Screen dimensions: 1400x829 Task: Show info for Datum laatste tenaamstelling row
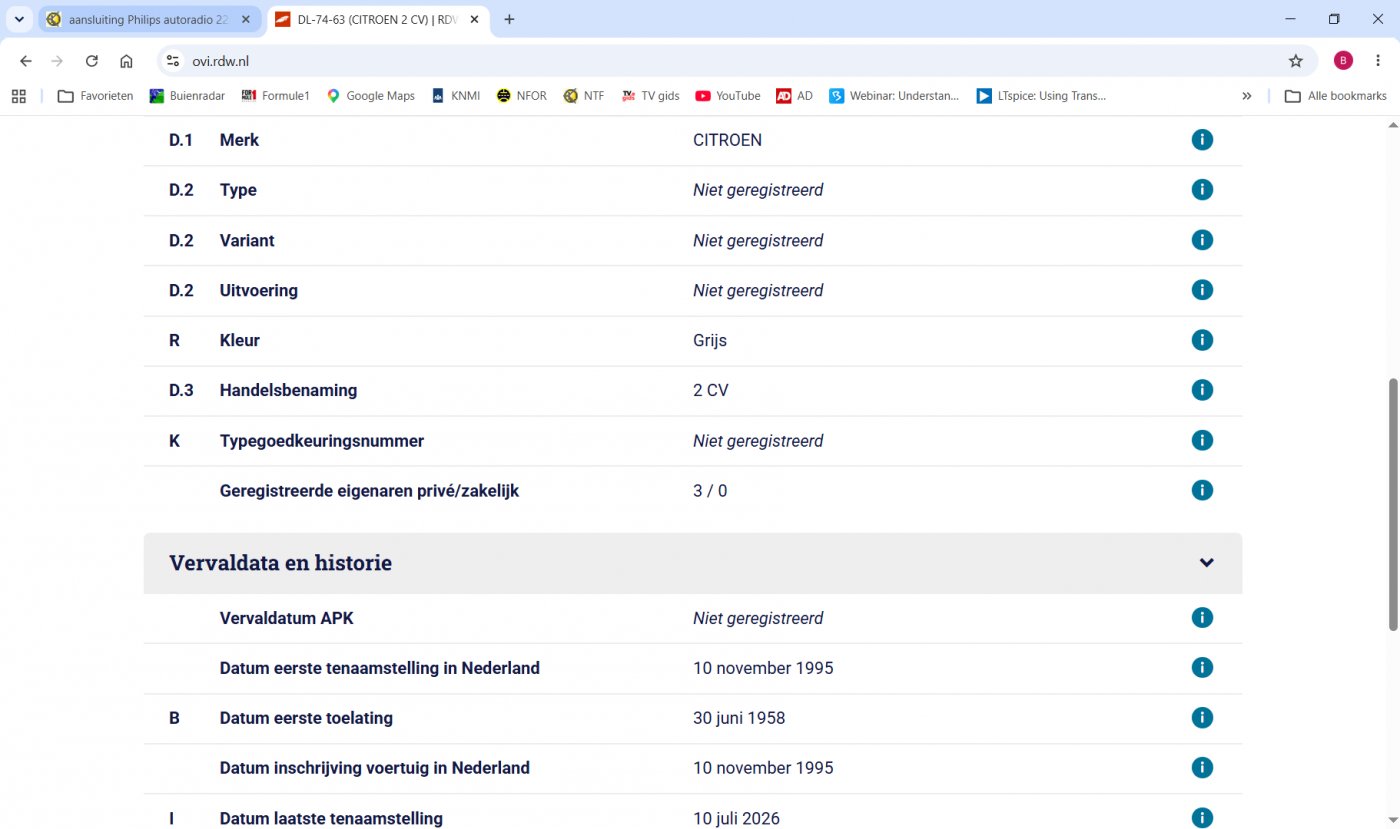click(1202, 818)
